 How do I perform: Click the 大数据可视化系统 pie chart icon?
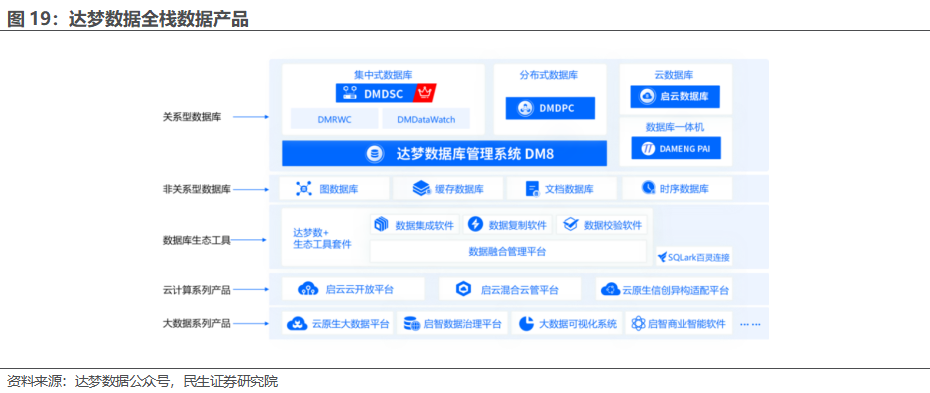click(526, 324)
